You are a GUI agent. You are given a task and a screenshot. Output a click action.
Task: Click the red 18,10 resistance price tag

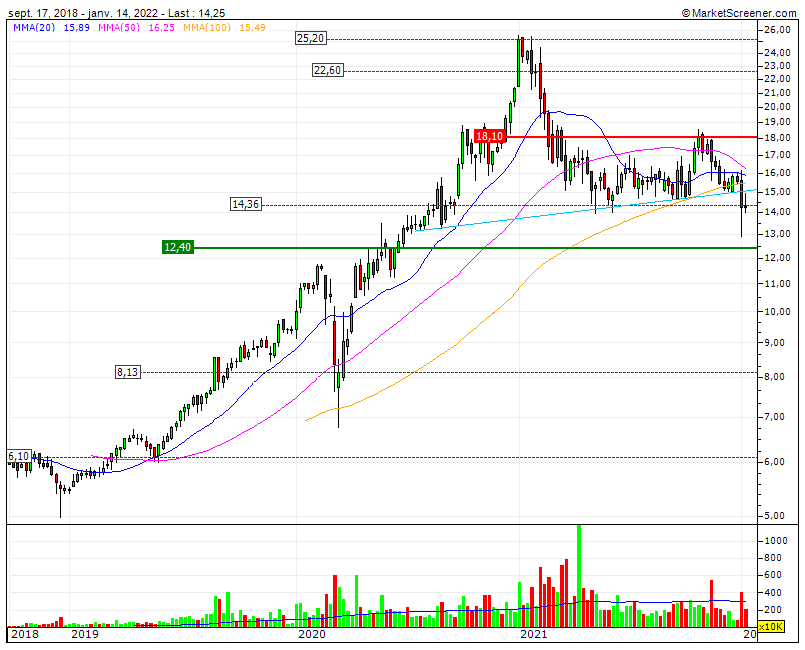489,136
